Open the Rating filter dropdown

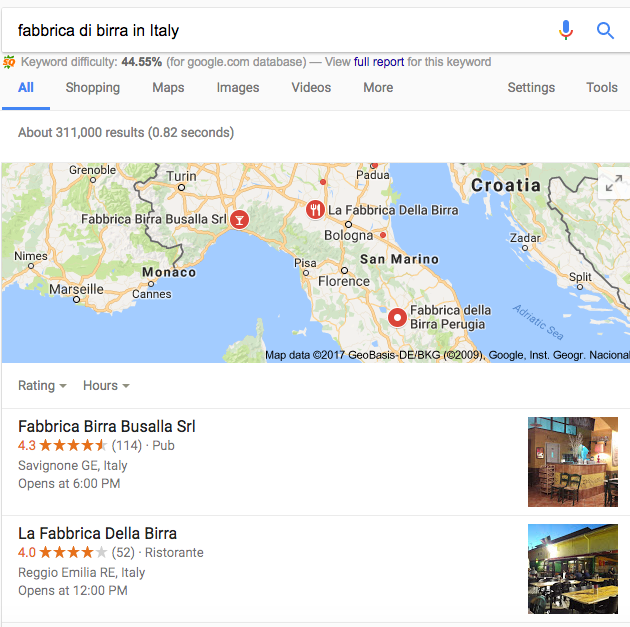coord(42,385)
